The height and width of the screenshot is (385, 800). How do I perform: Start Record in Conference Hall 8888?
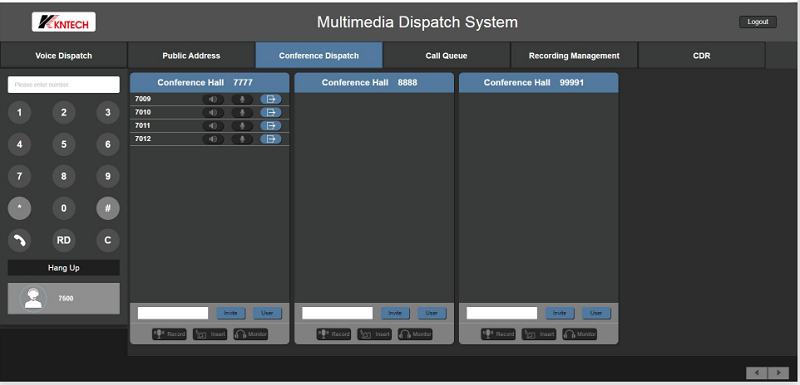click(334, 334)
